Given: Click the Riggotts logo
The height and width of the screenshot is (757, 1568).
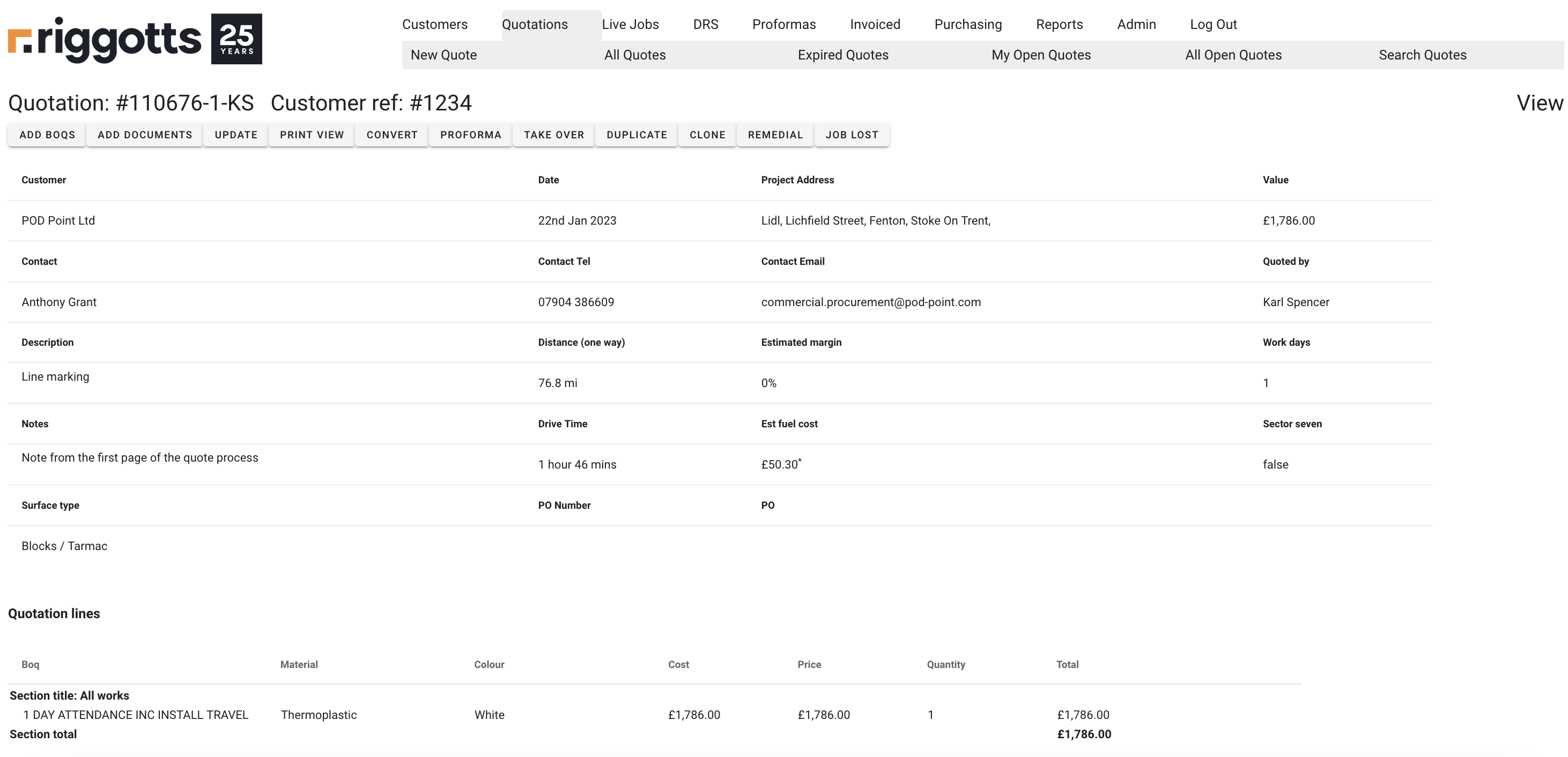Looking at the screenshot, I should point(135,39).
